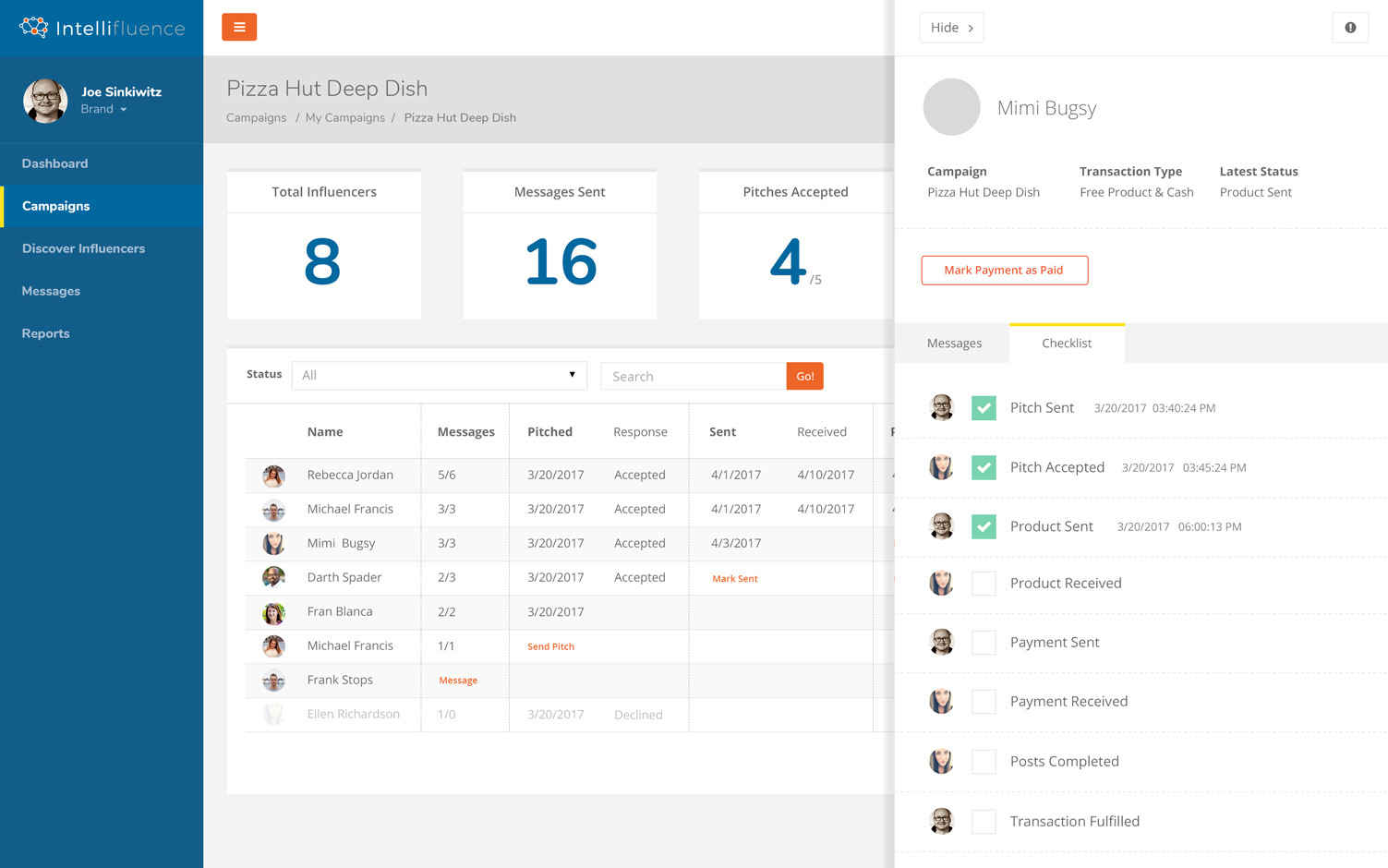Screen dimensions: 1388x868
Task: Open the Status filter dropdown
Action: [x=440, y=375]
